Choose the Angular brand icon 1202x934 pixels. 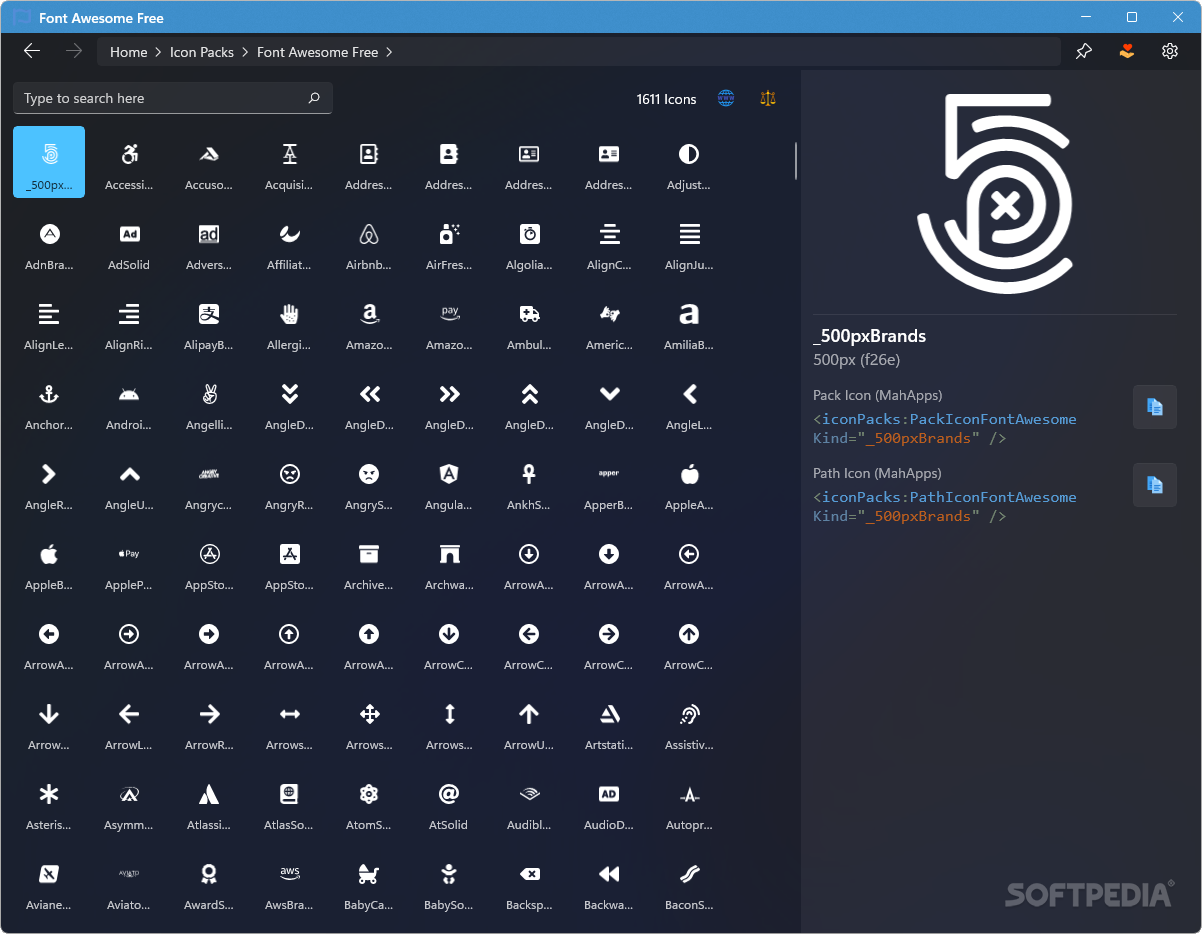[449, 482]
